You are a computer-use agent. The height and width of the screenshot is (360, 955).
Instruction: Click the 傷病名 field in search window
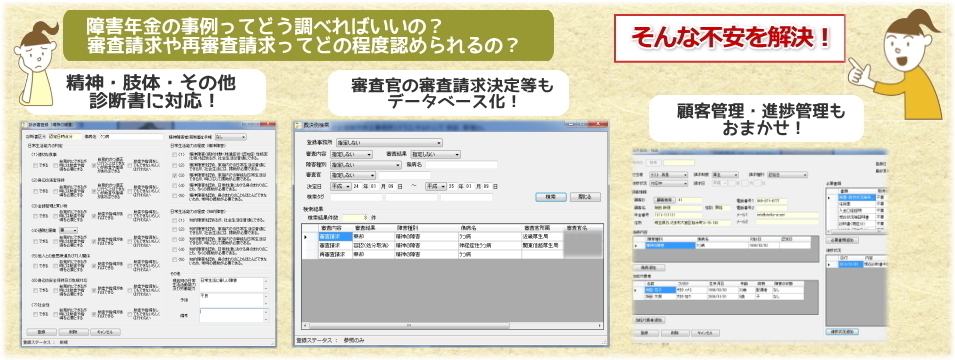pyautogui.click(x=461, y=164)
